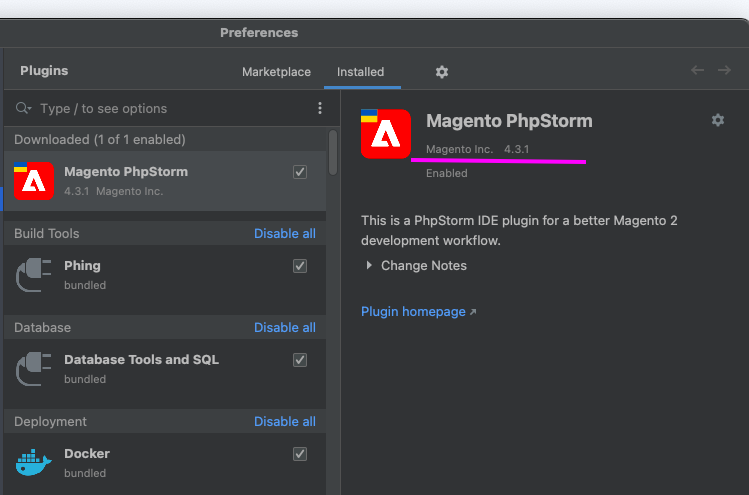Click the Magento PhpStorm details title
Viewport: 749px width, 495px height.
pos(509,121)
